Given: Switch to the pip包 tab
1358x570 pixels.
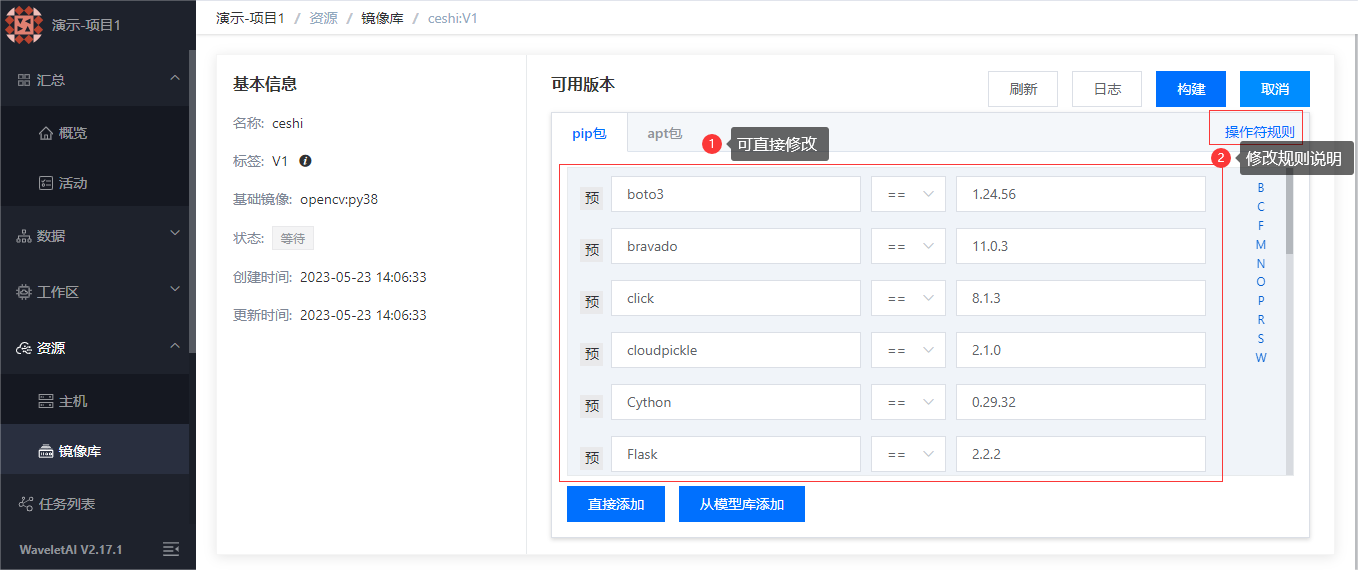Looking at the screenshot, I should click(589, 133).
